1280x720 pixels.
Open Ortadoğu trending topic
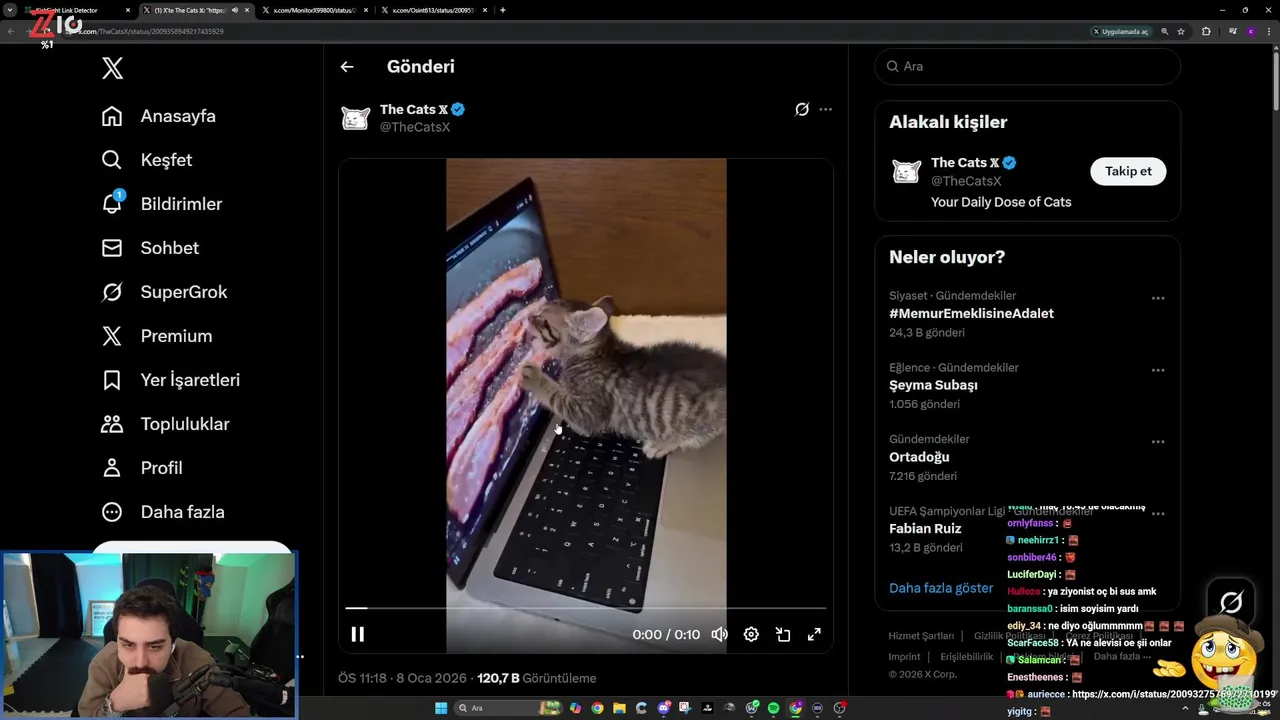pyautogui.click(x=919, y=457)
